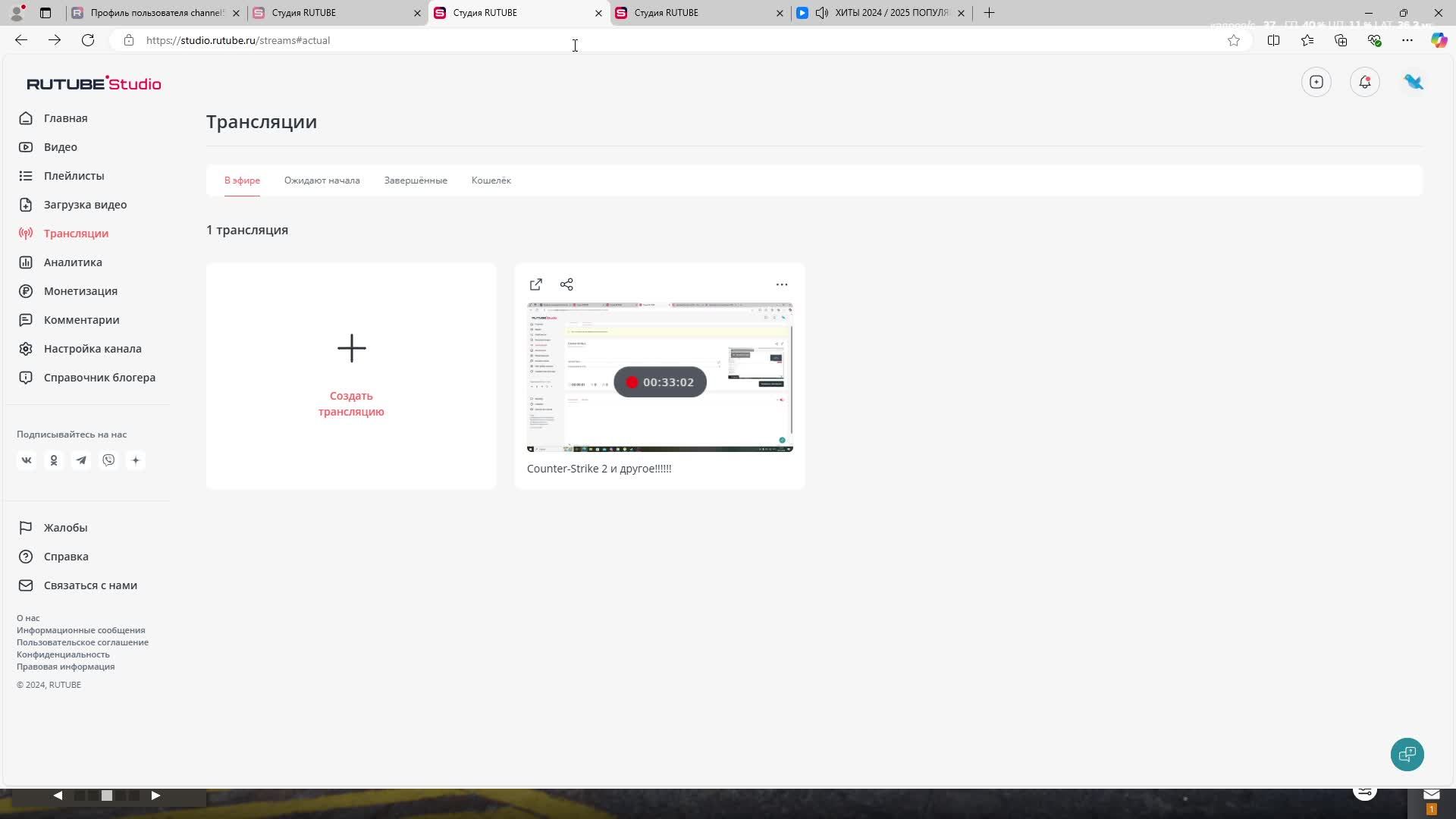Open the Dzen star social icon
This screenshot has height=819, width=1456.
coord(136,460)
